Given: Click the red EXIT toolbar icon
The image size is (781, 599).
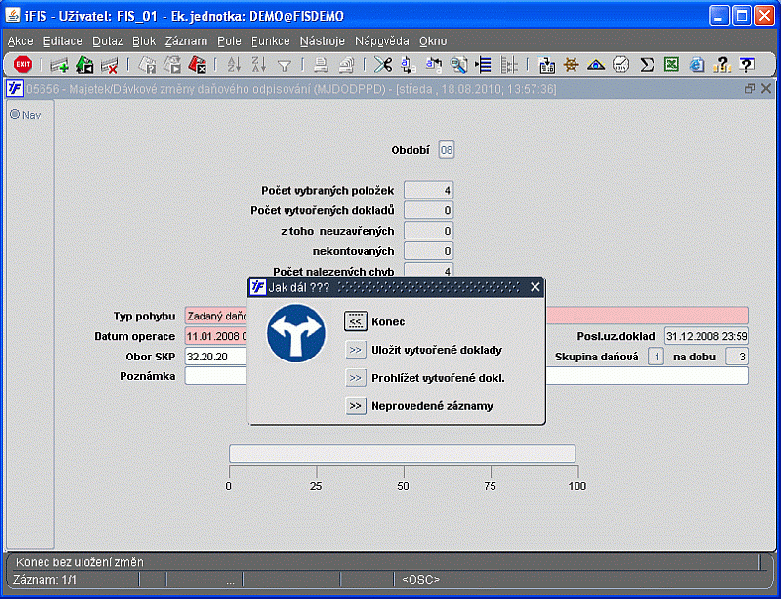Looking at the screenshot, I should [22, 65].
